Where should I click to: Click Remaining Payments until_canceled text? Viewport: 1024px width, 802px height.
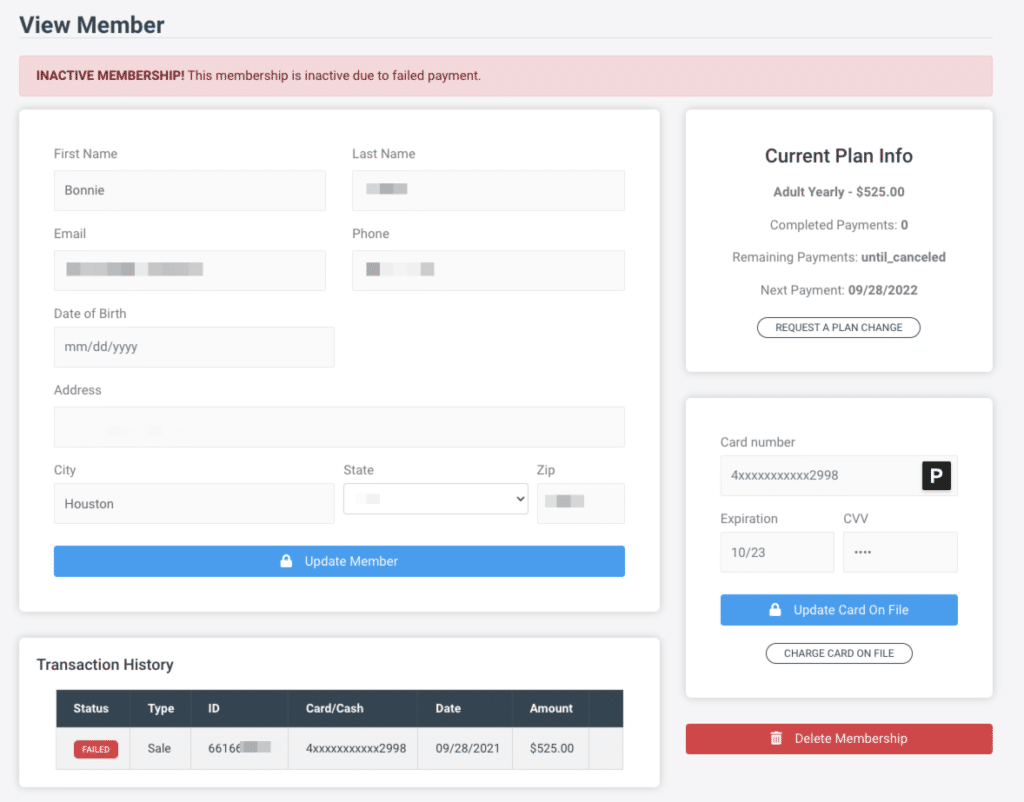(x=839, y=257)
